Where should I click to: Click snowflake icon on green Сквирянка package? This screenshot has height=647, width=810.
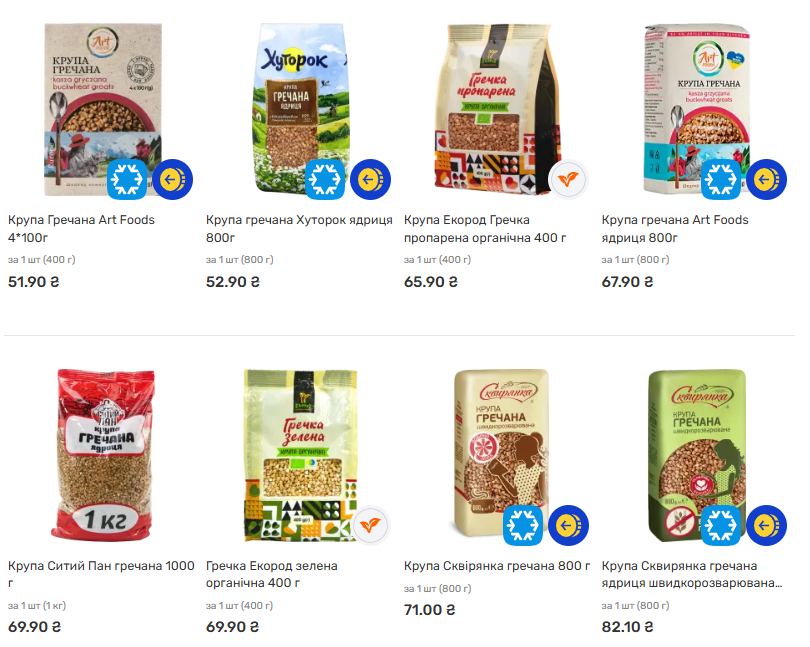(721, 525)
